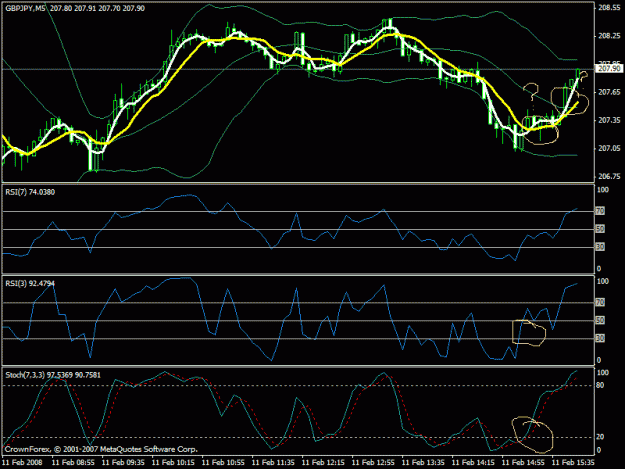
Task: Select the 208.25 price axis label
Action: pos(609,36)
